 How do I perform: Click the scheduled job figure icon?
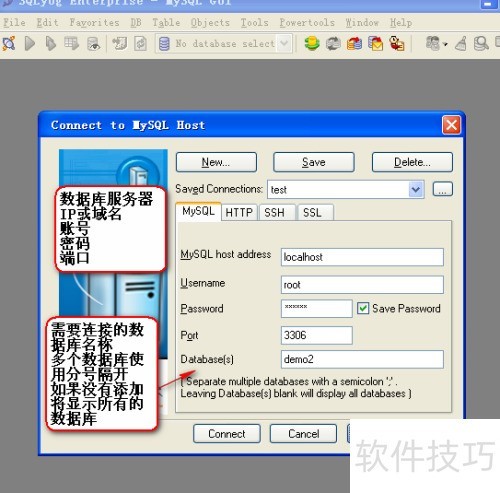pyautogui.click(x=397, y=43)
